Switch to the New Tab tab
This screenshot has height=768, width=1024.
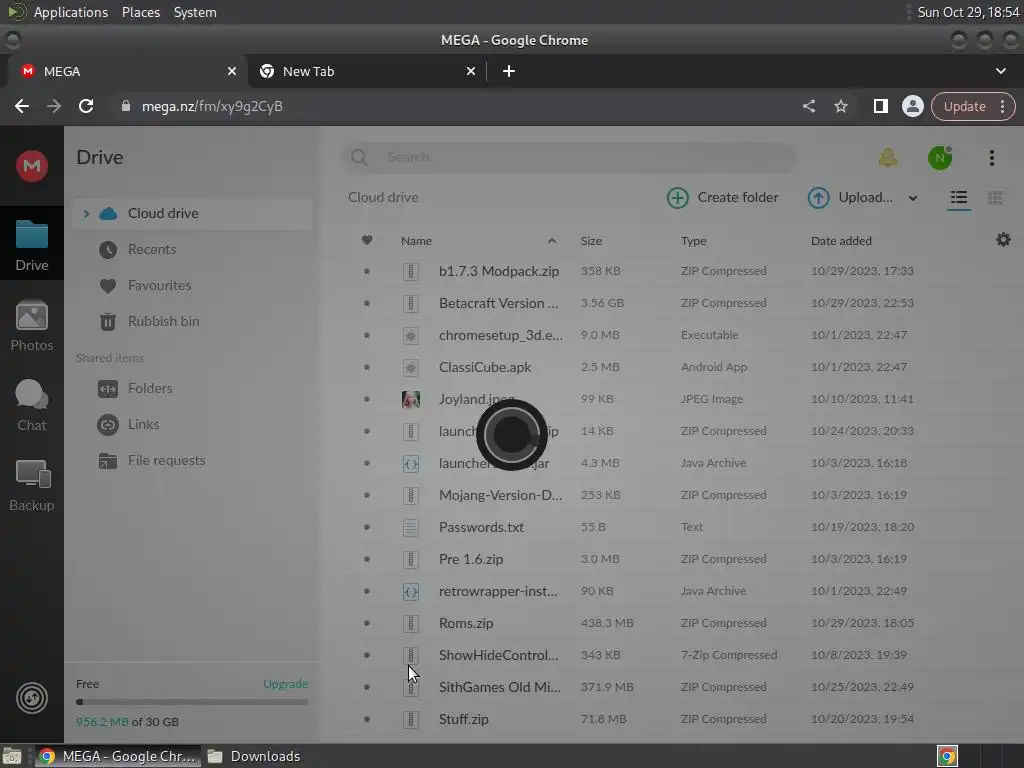pos(366,71)
